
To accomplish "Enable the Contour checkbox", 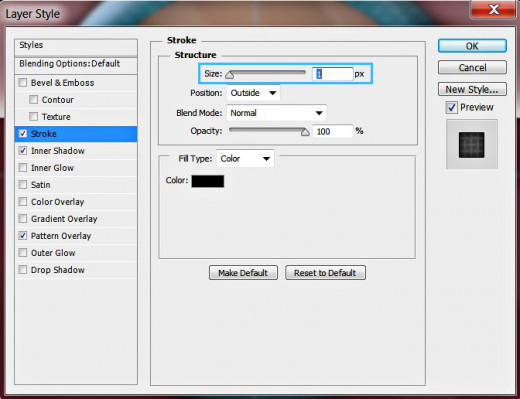I will click(33, 99).
